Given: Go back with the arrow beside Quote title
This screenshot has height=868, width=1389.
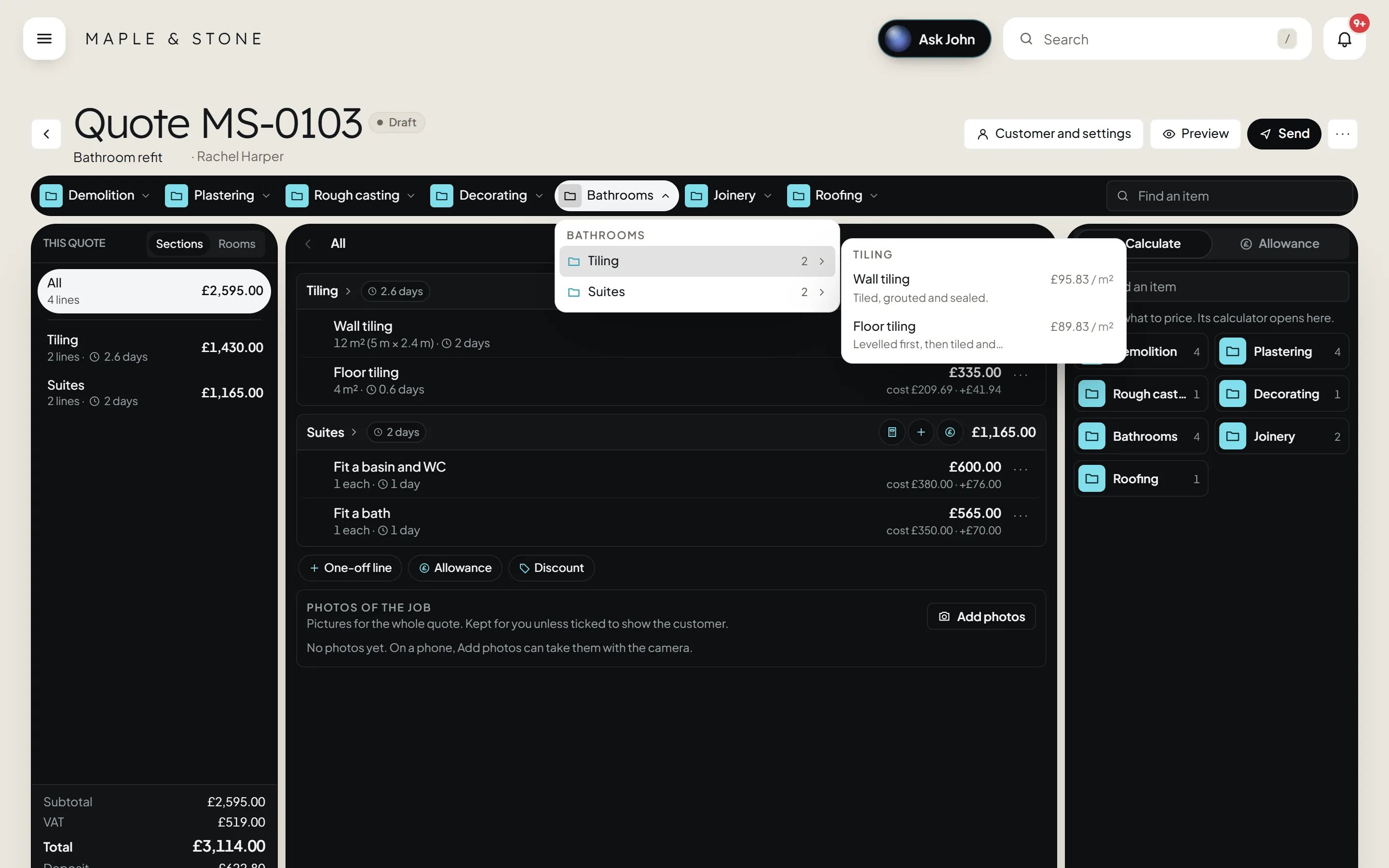Looking at the screenshot, I should [x=46, y=134].
